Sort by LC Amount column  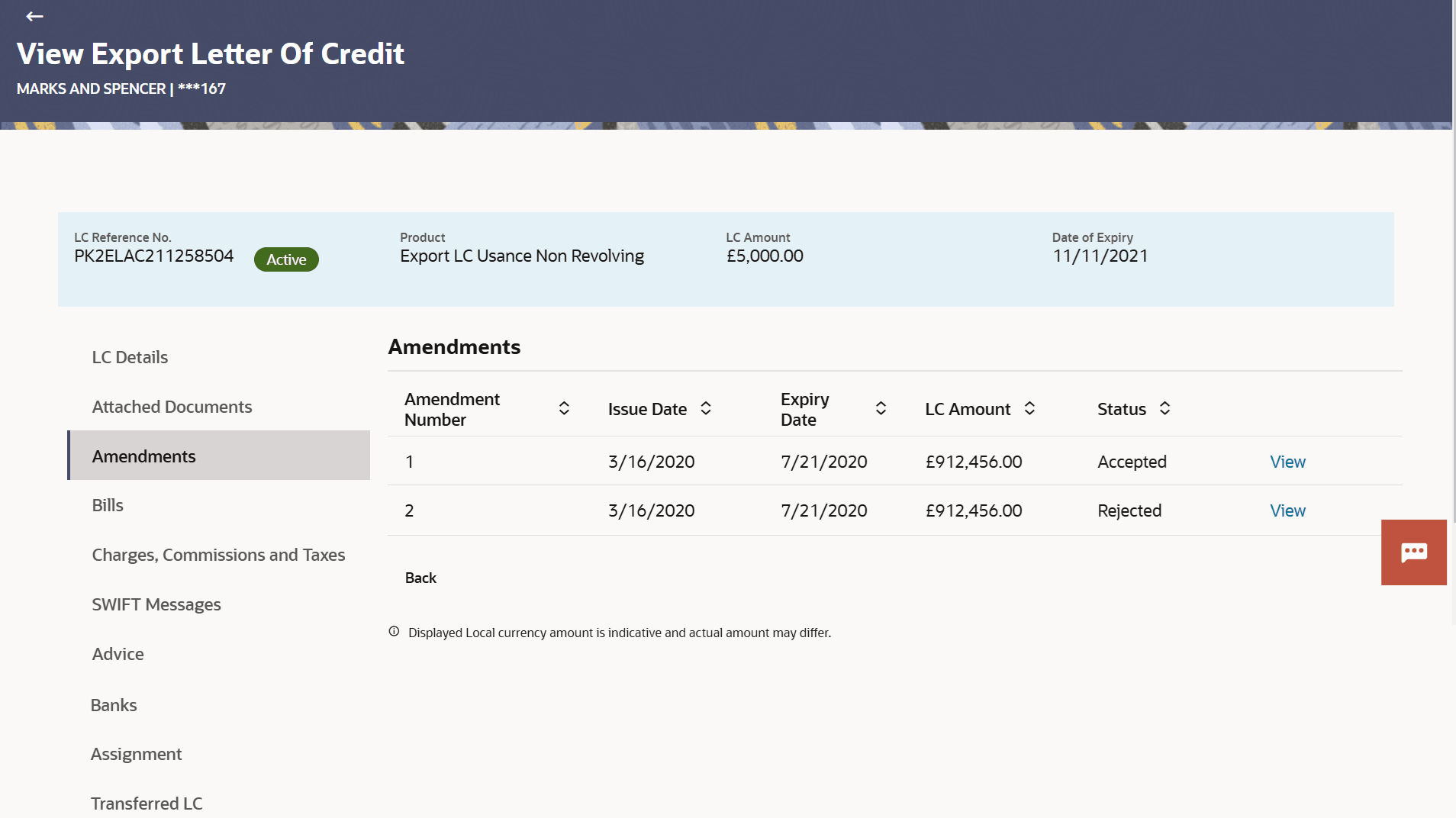point(1029,408)
